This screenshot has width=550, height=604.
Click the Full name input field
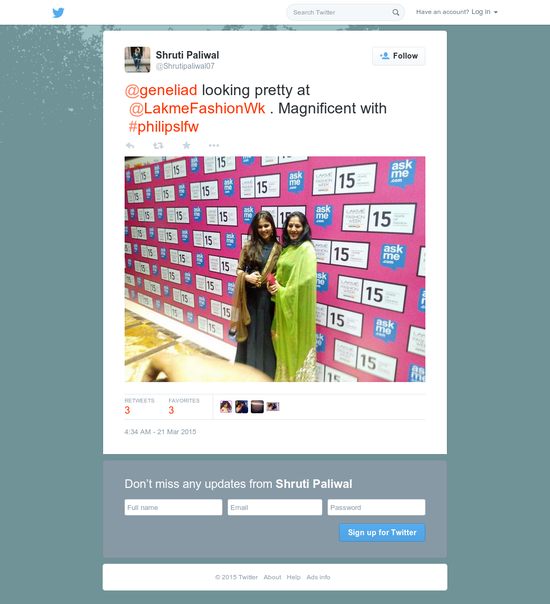click(x=173, y=507)
